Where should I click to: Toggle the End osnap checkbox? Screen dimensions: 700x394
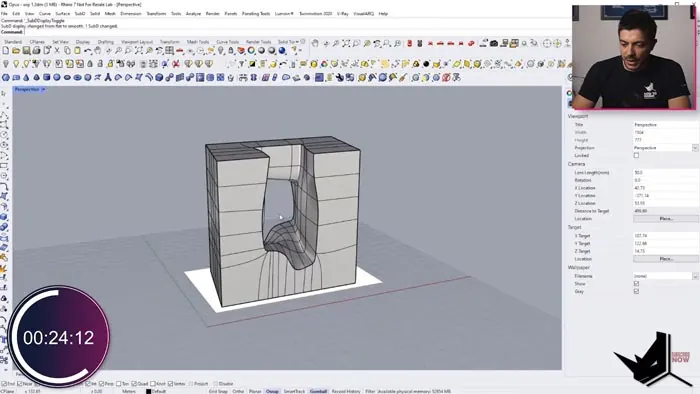pyautogui.click(x=4, y=384)
